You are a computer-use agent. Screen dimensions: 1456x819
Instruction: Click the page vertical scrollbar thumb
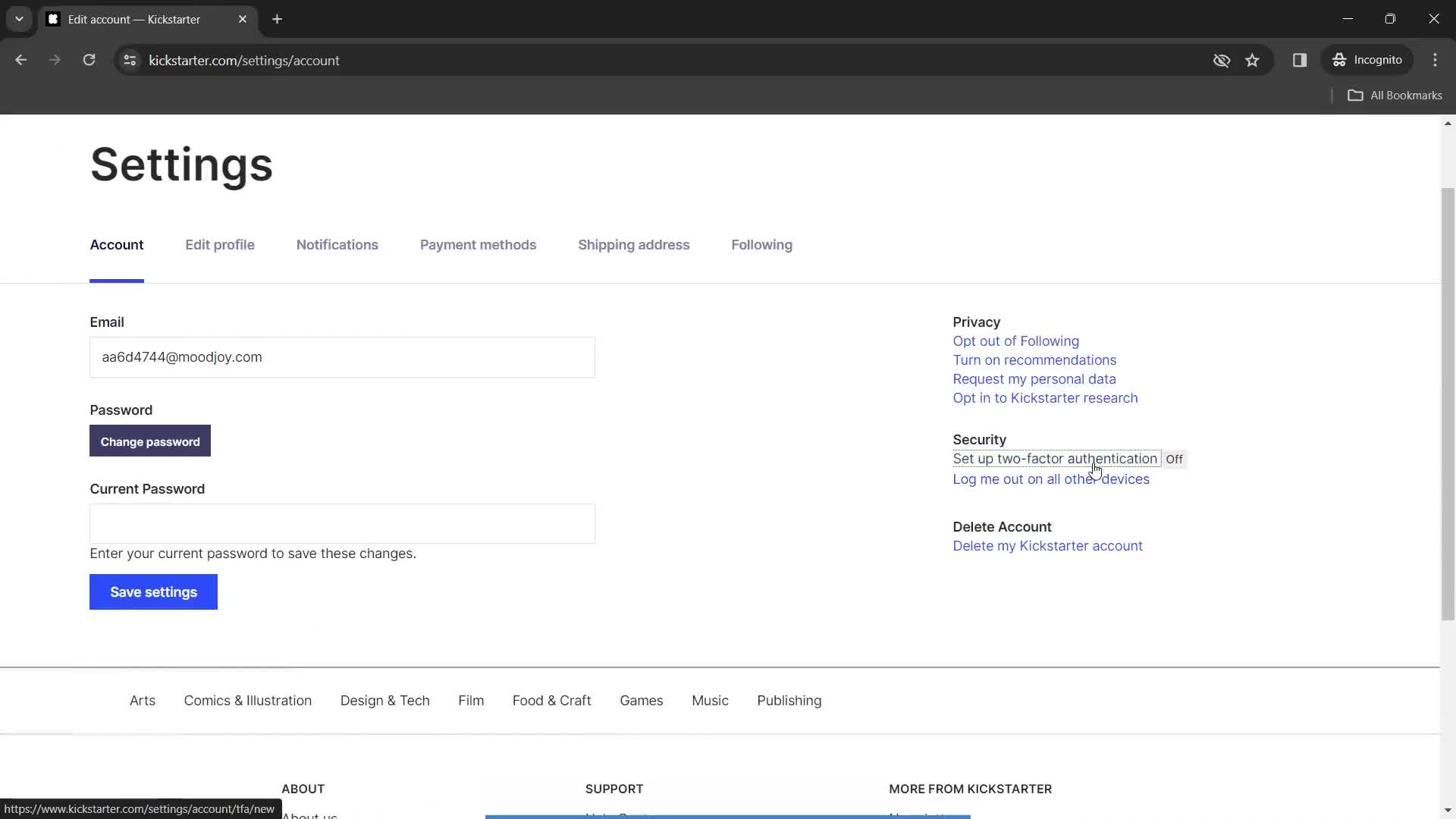(1448, 403)
